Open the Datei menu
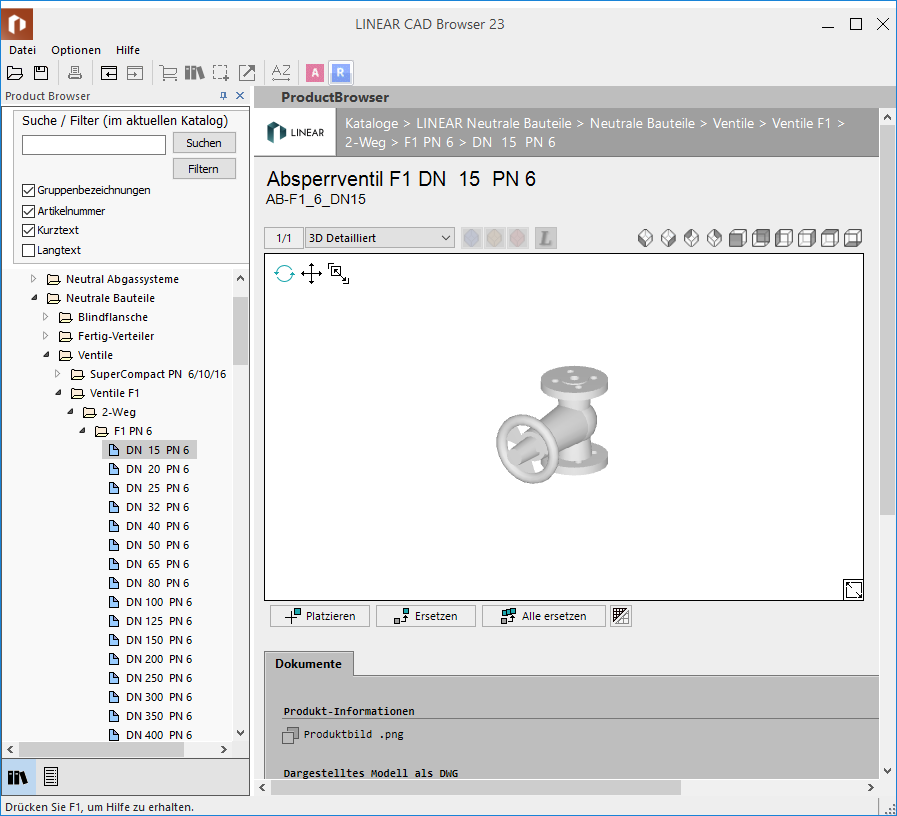Image resolution: width=897 pixels, height=816 pixels. point(22,50)
